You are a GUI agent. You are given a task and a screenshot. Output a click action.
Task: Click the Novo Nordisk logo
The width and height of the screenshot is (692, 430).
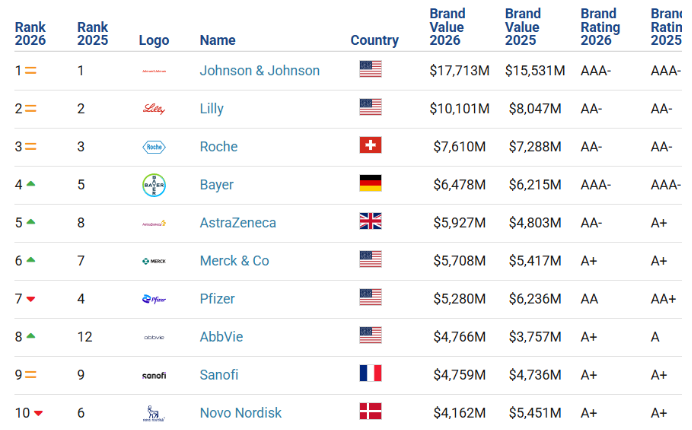[154, 413]
